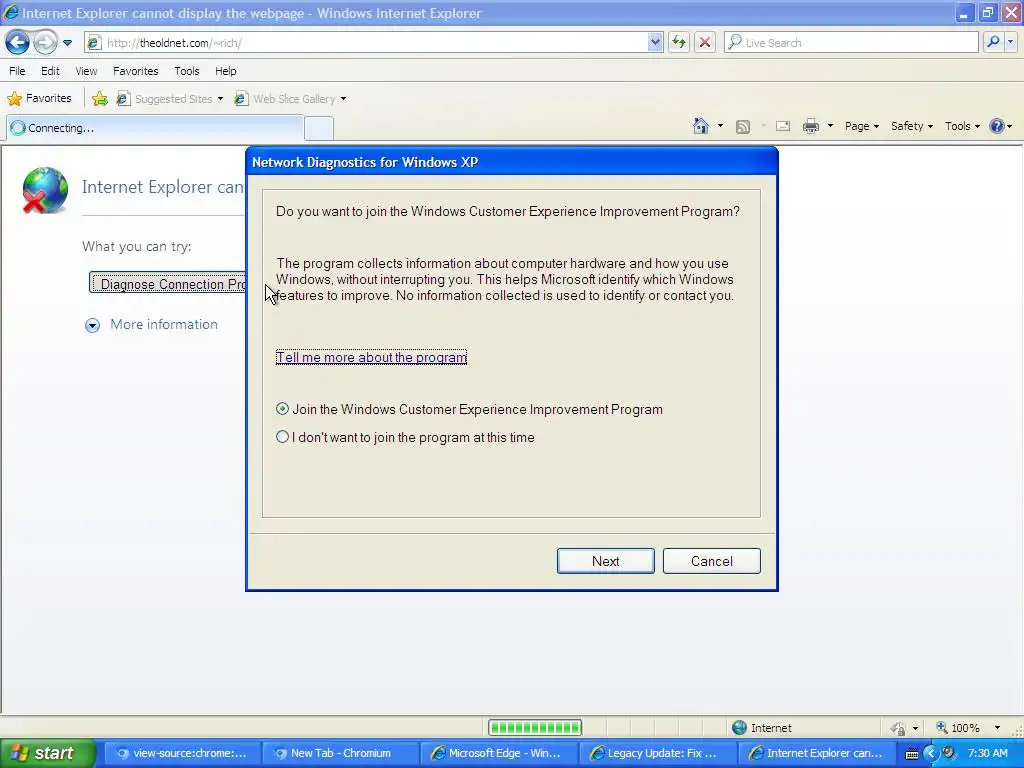This screenshot has width=1024, height=768.
Task: Switch to view-source:chrome taskbar window
Action: (181, 753)
